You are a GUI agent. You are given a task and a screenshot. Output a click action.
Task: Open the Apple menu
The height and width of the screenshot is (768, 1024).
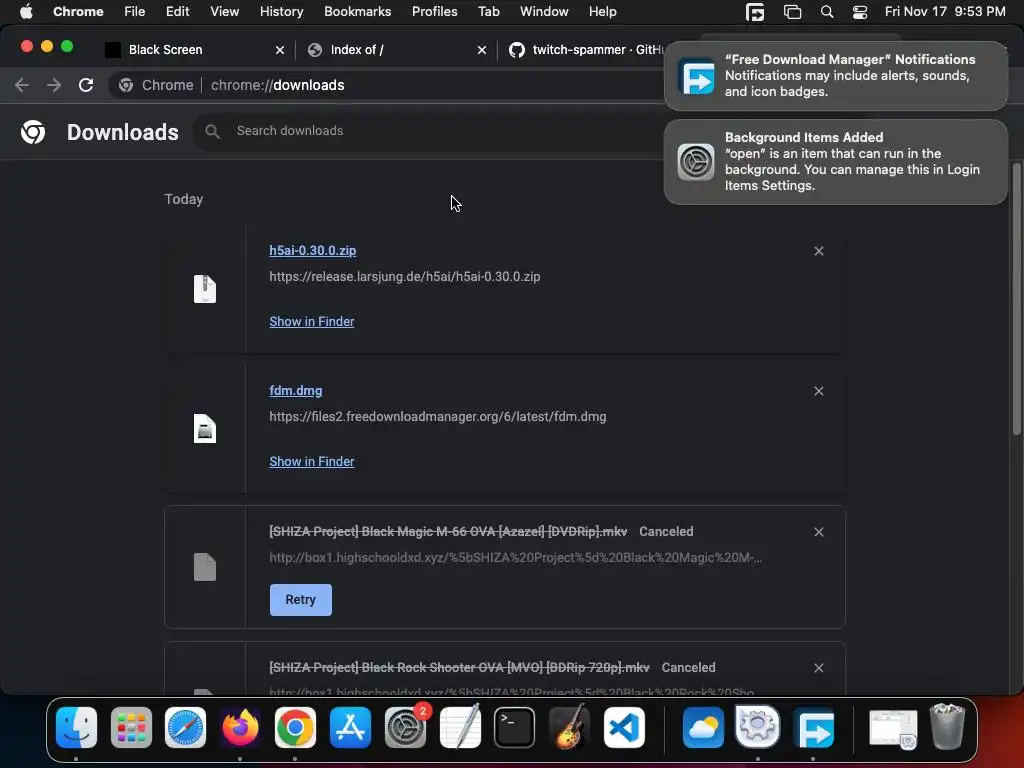point(26,11)
